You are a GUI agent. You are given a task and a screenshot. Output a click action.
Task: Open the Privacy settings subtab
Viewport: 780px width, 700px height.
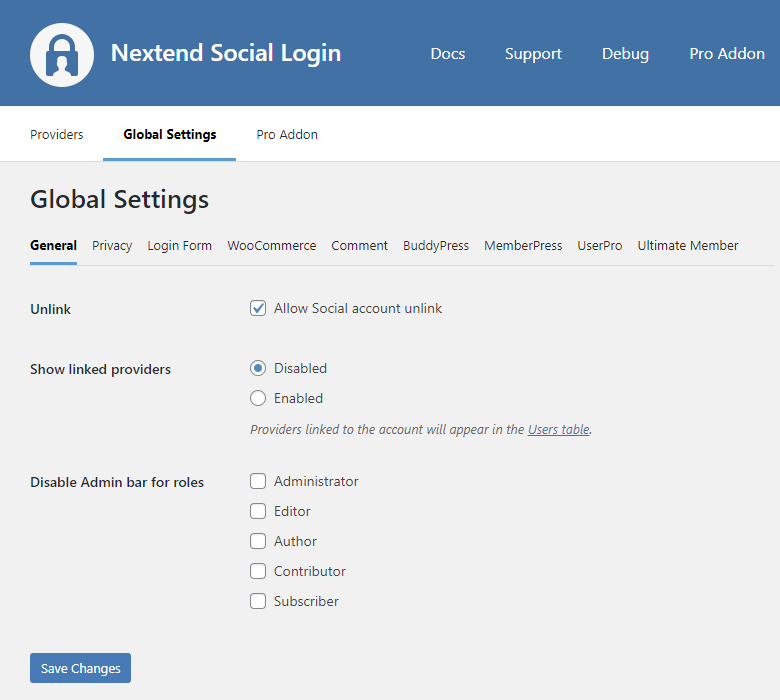tap(112, 246)
